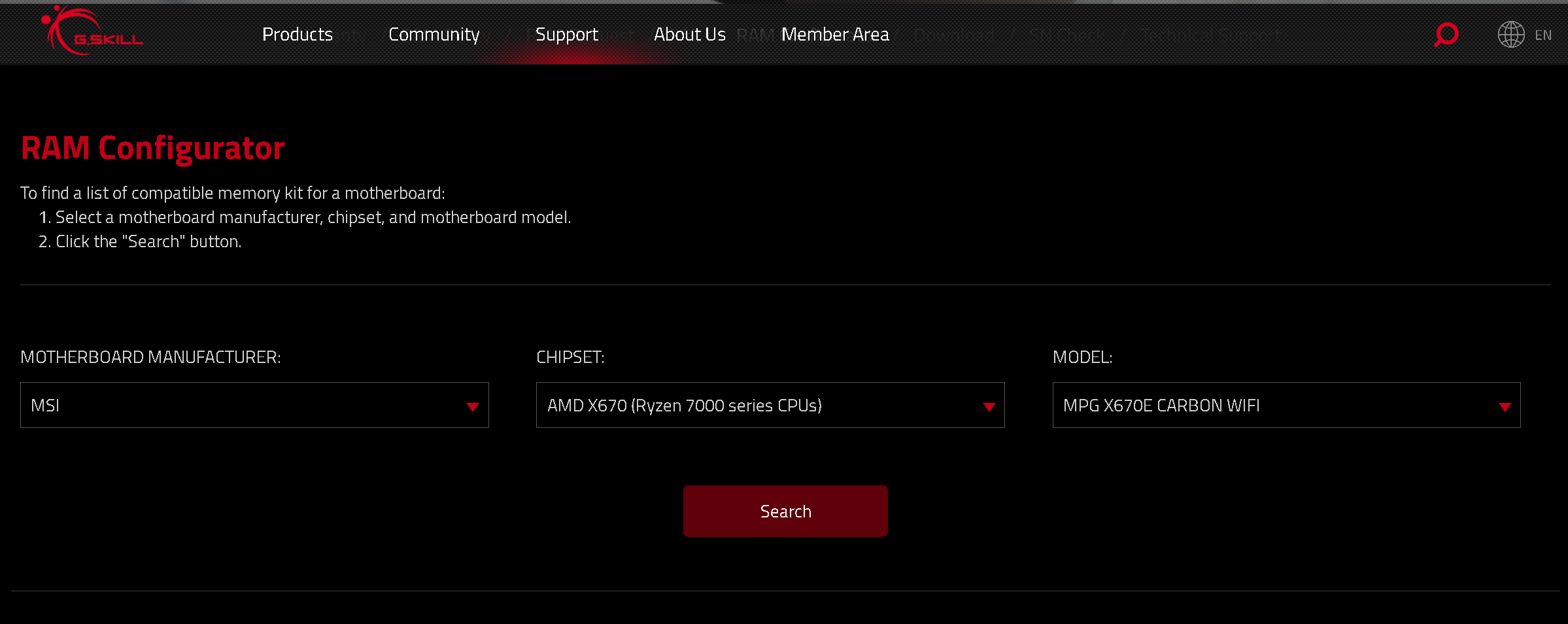Open the Support menu
Viewport: 1568px width, 624px height.
(566, 35)
